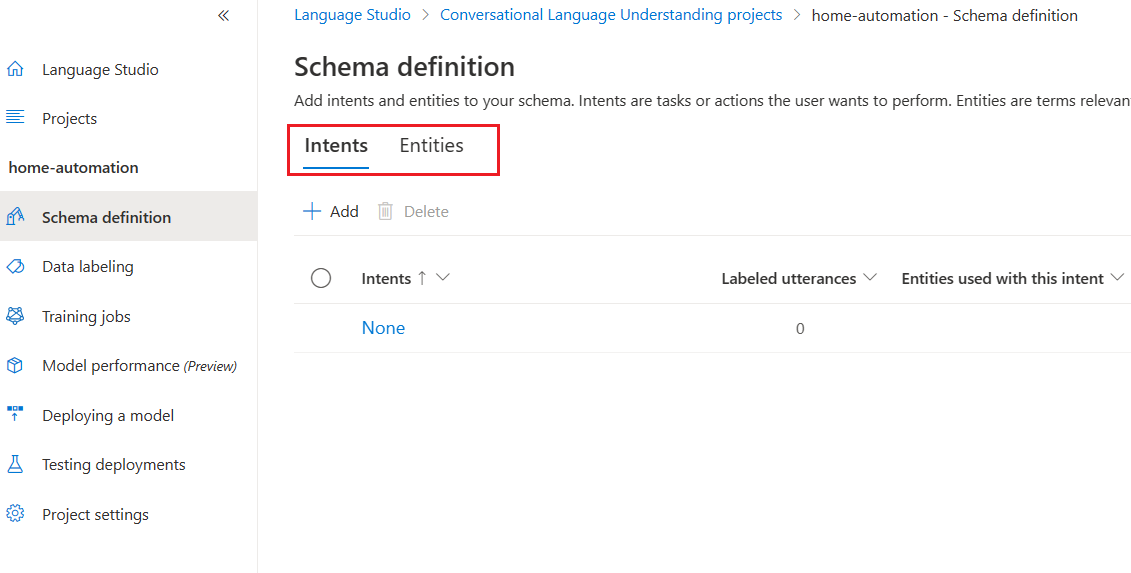Open Labeled utterances column dropdown
Image resolution: width=1131 pixels, height=573 pixels.
[870, 278]
